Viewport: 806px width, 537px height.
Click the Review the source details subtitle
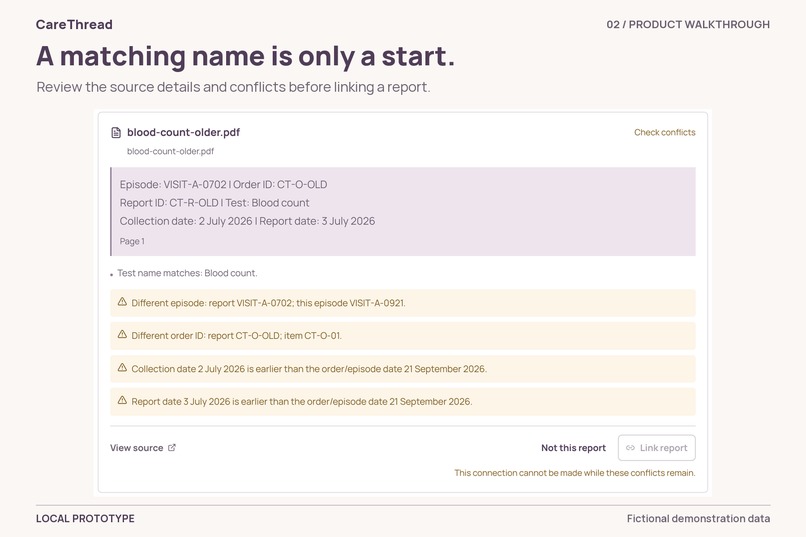pos(233,87)
